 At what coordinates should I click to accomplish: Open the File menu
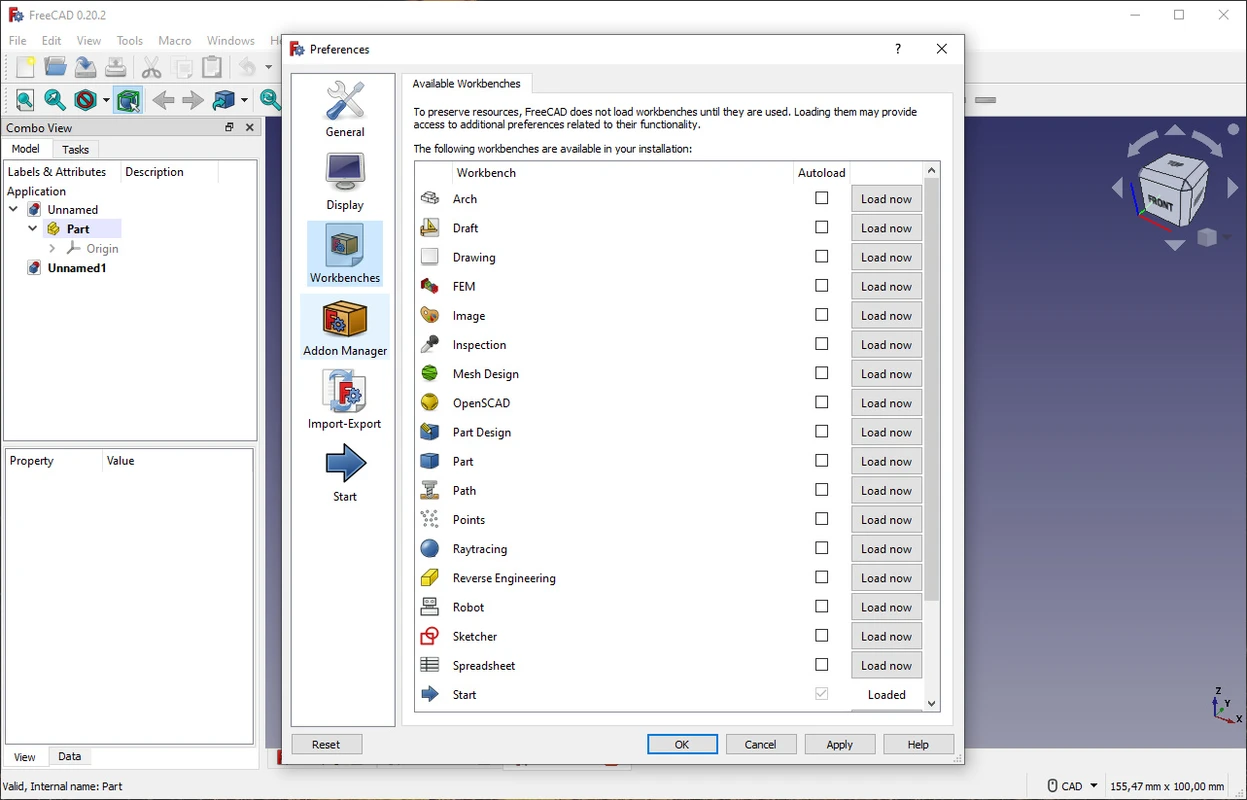(18, 40)
